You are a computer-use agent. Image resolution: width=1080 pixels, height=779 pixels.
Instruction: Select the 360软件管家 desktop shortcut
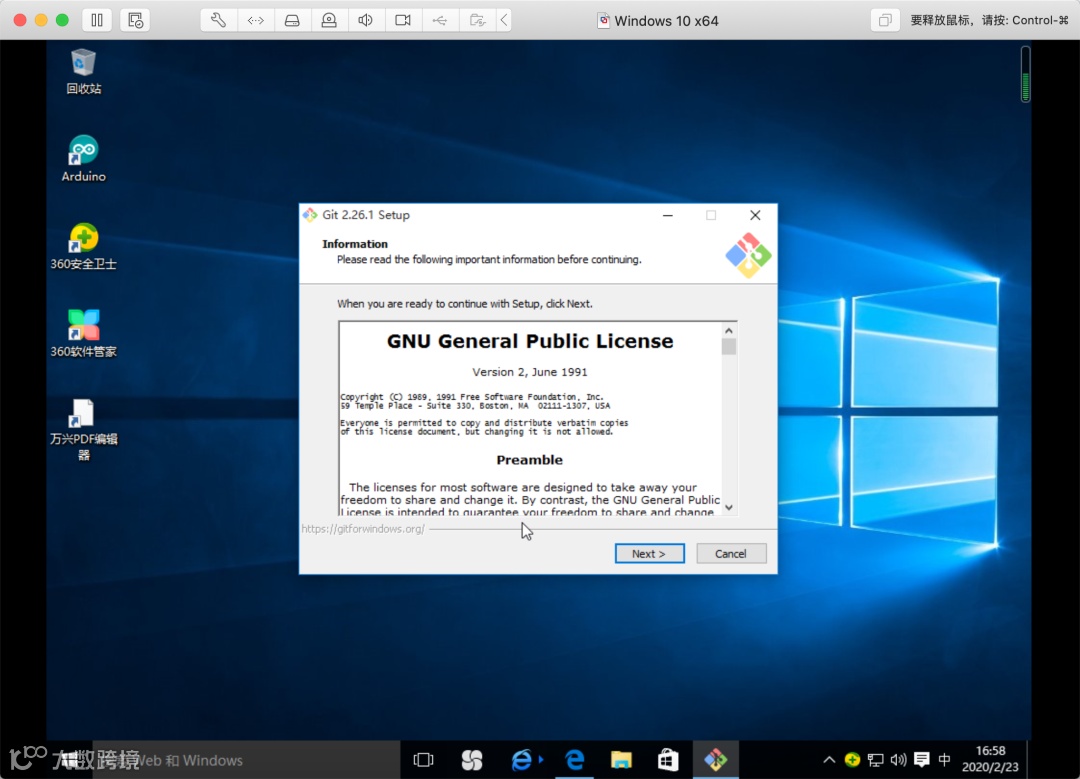pos(83,333)
